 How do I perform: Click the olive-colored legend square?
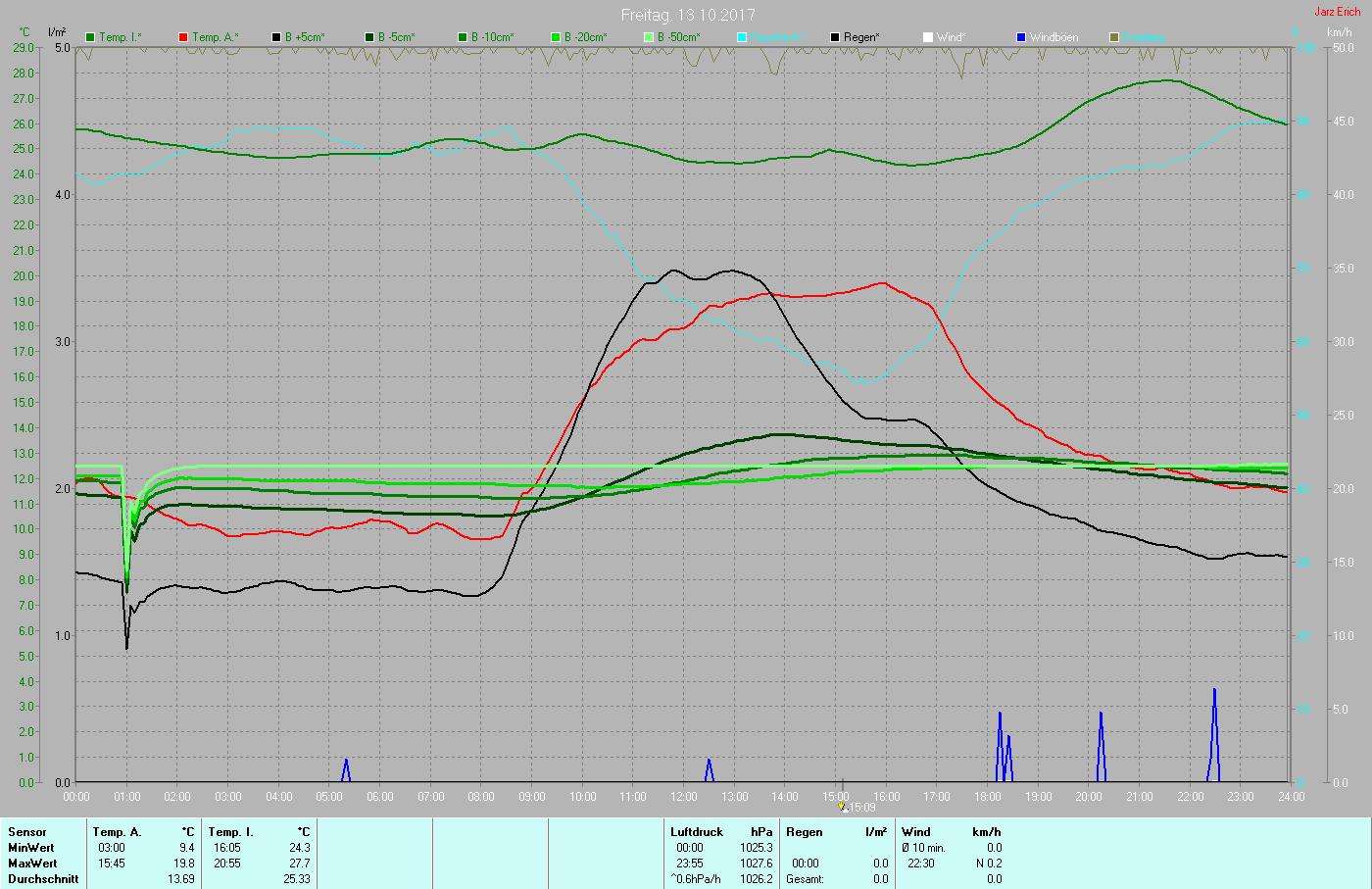tap(1114, 37)
